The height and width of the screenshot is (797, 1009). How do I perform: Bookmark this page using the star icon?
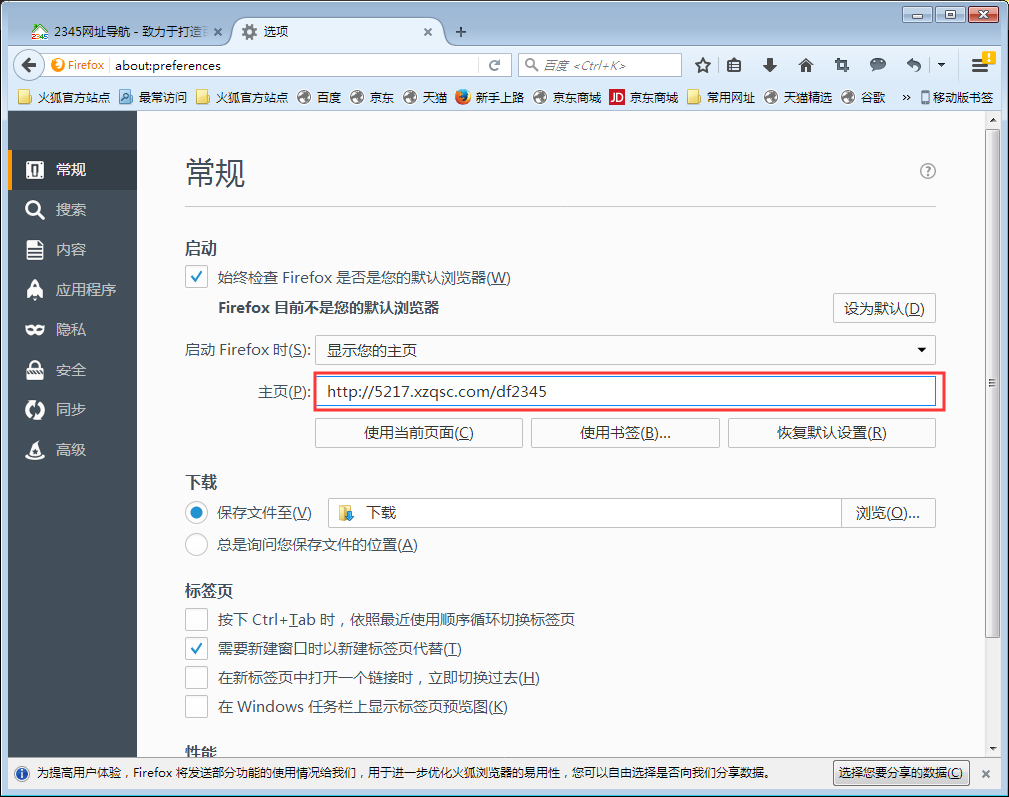click(x=703, y=64)
